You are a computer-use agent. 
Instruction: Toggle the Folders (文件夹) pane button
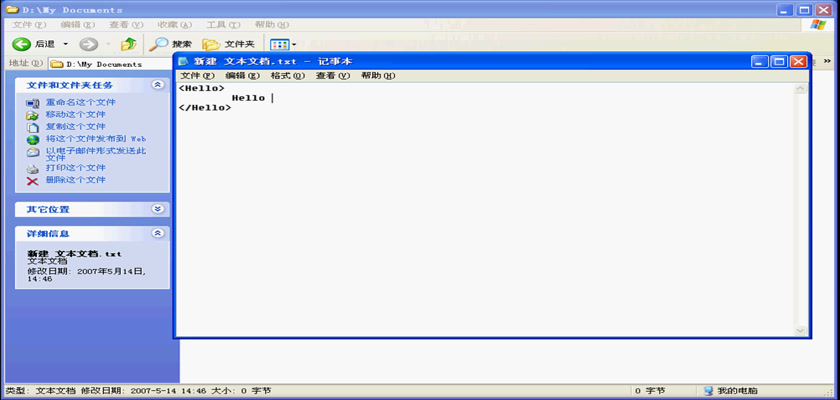[x=229, y=44]
